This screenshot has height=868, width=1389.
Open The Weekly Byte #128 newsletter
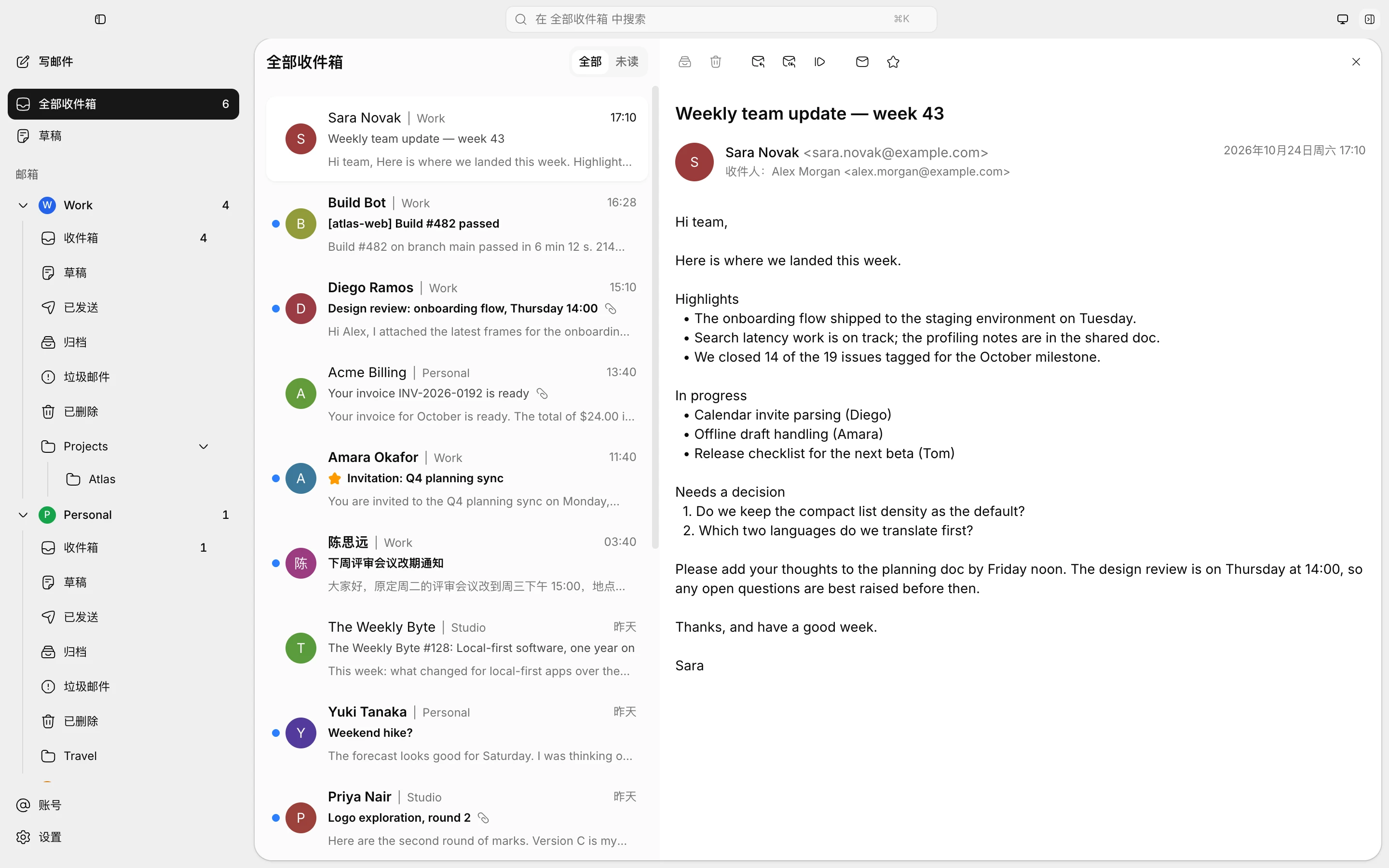click(457, 648)
